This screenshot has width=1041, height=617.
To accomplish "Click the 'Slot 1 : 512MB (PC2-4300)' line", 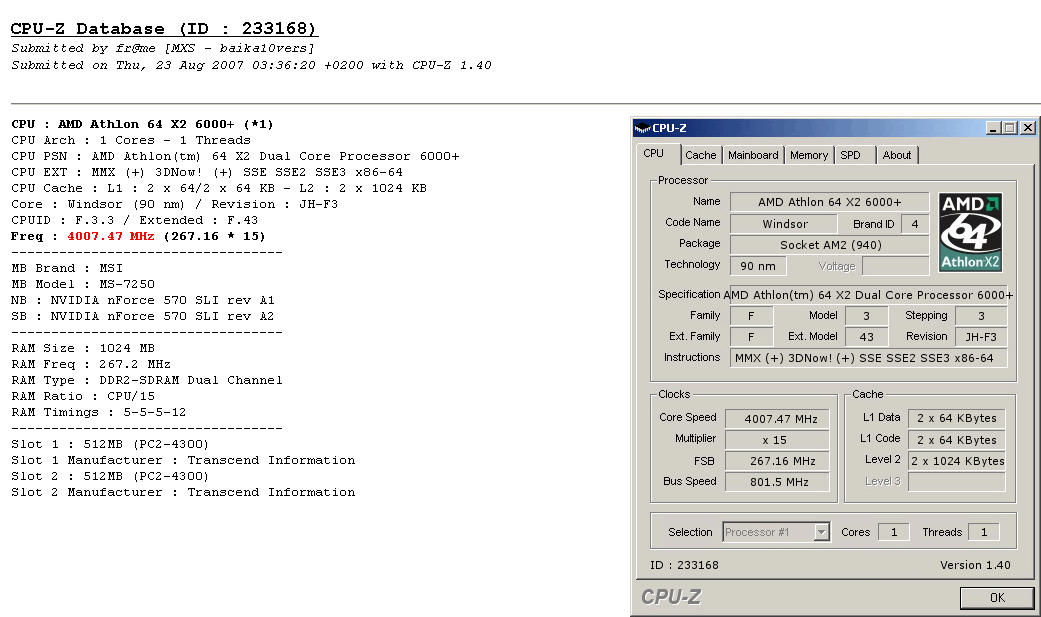I will click(110, 444).
